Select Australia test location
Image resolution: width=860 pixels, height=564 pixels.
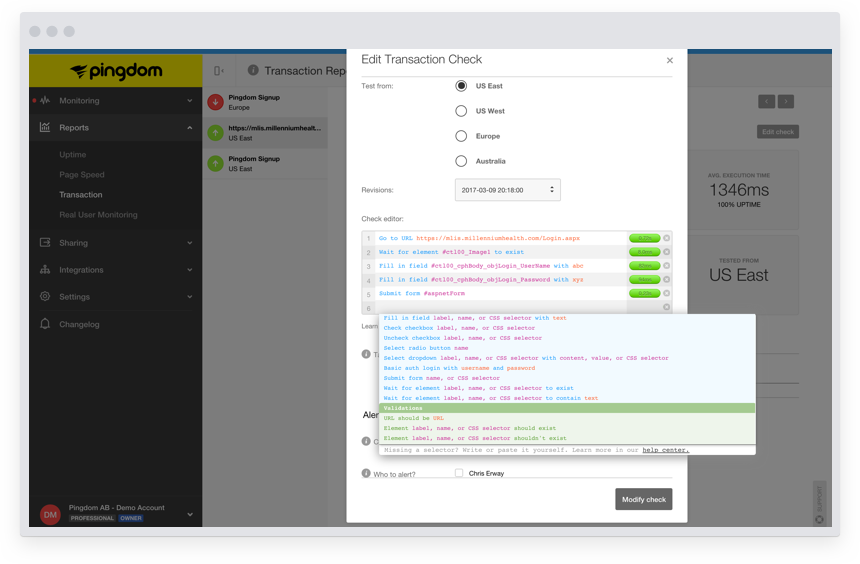[461, 161]
